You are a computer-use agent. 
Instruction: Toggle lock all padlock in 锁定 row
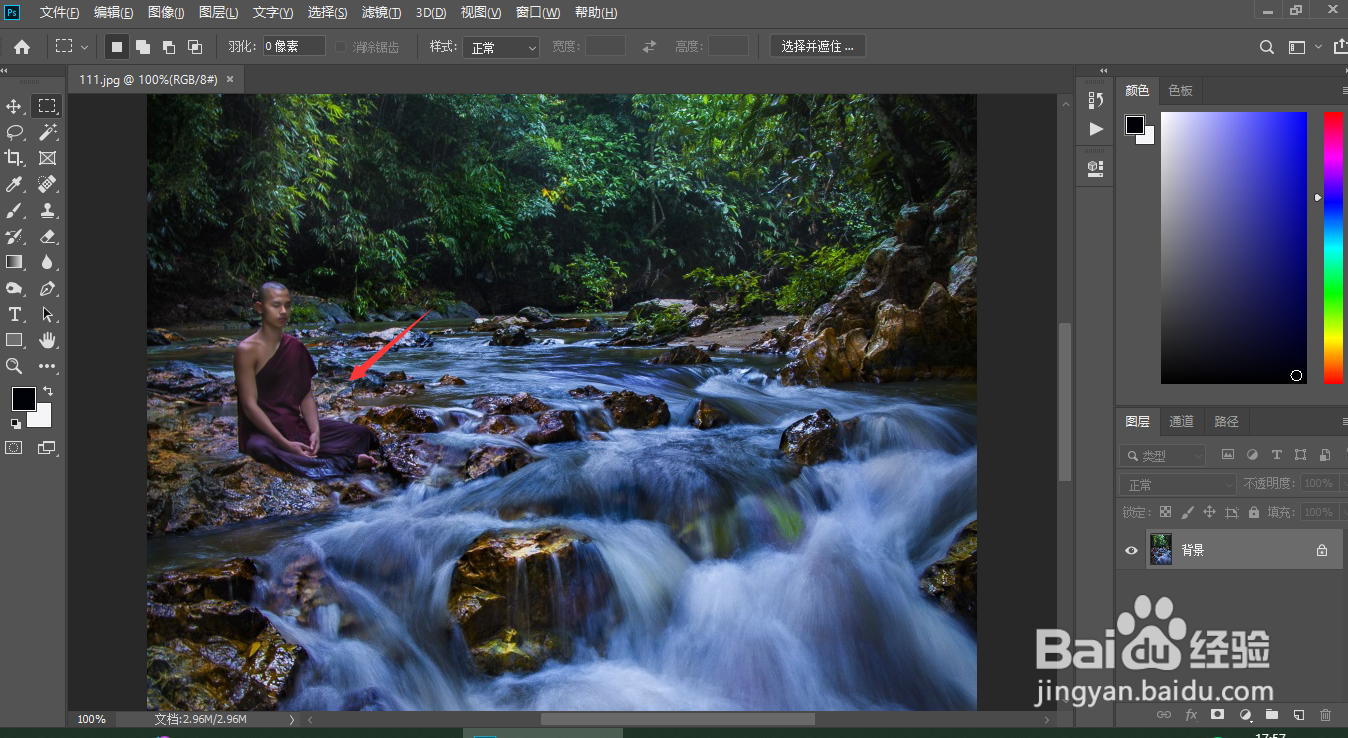click(1253, 512)
